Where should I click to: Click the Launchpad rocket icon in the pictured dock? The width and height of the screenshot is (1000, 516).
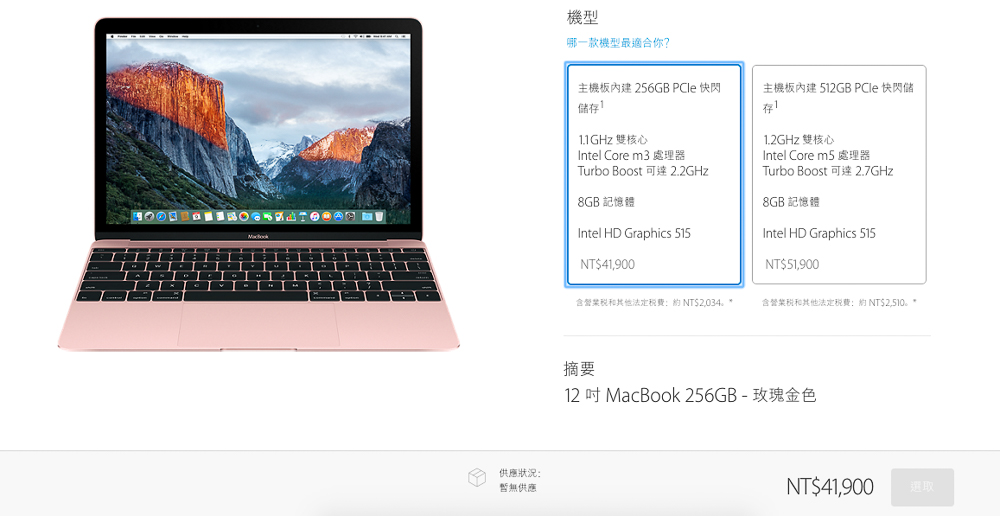coord(149,217)
